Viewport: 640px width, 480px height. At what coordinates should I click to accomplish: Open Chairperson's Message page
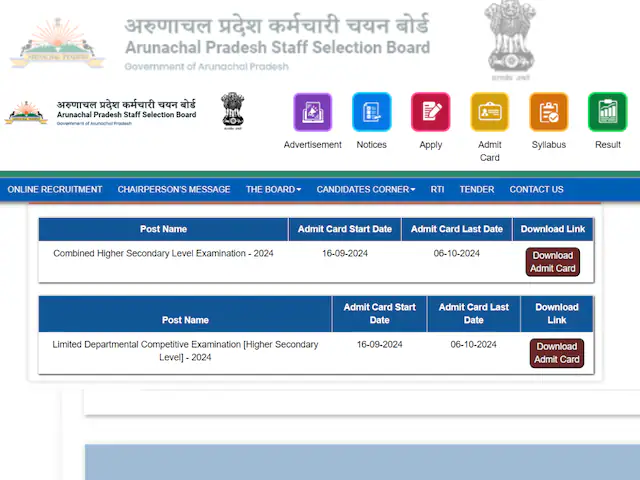click(x=174, y=189)
